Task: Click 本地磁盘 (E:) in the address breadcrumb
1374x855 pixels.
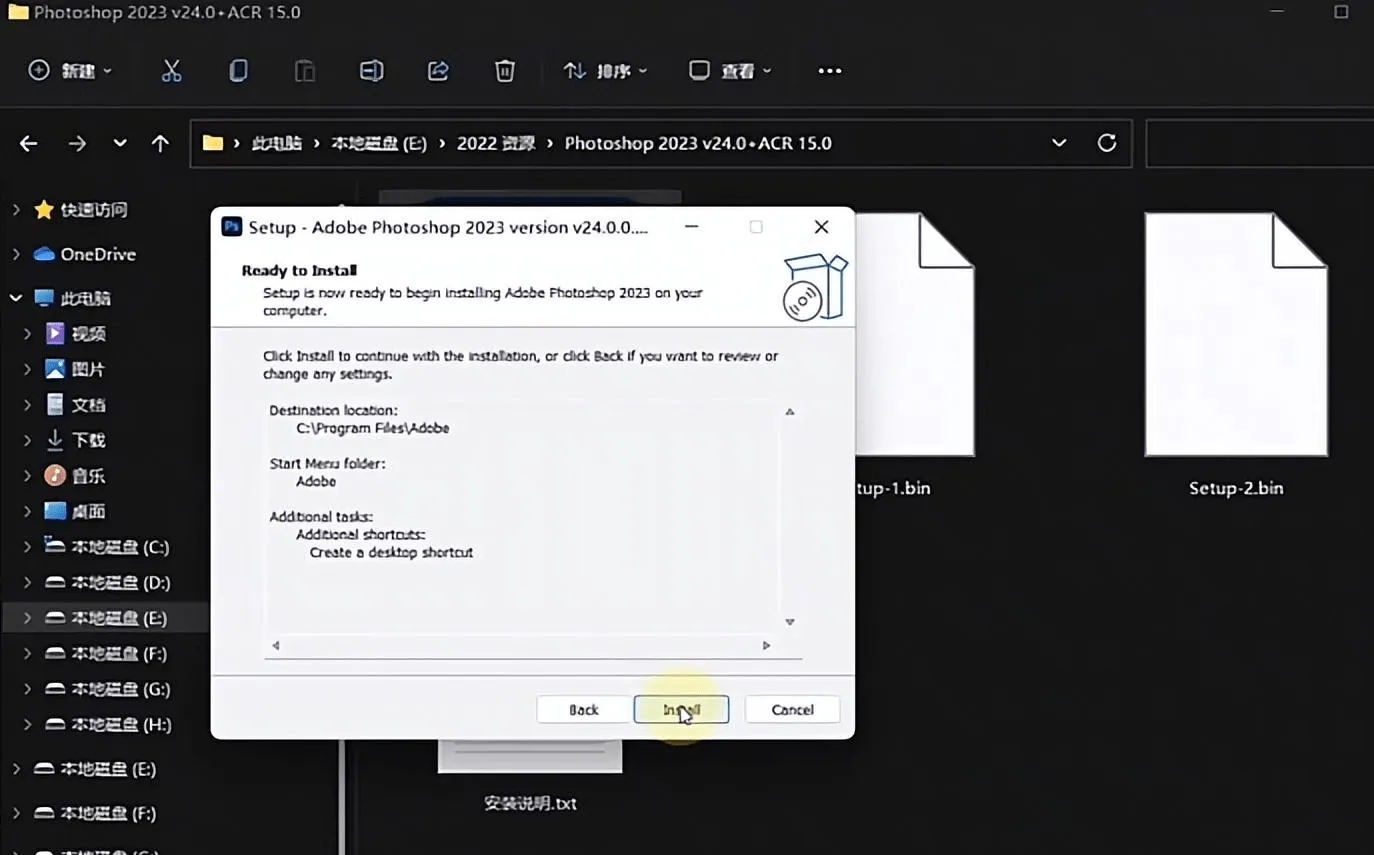Action: click(x=380, y=143)
